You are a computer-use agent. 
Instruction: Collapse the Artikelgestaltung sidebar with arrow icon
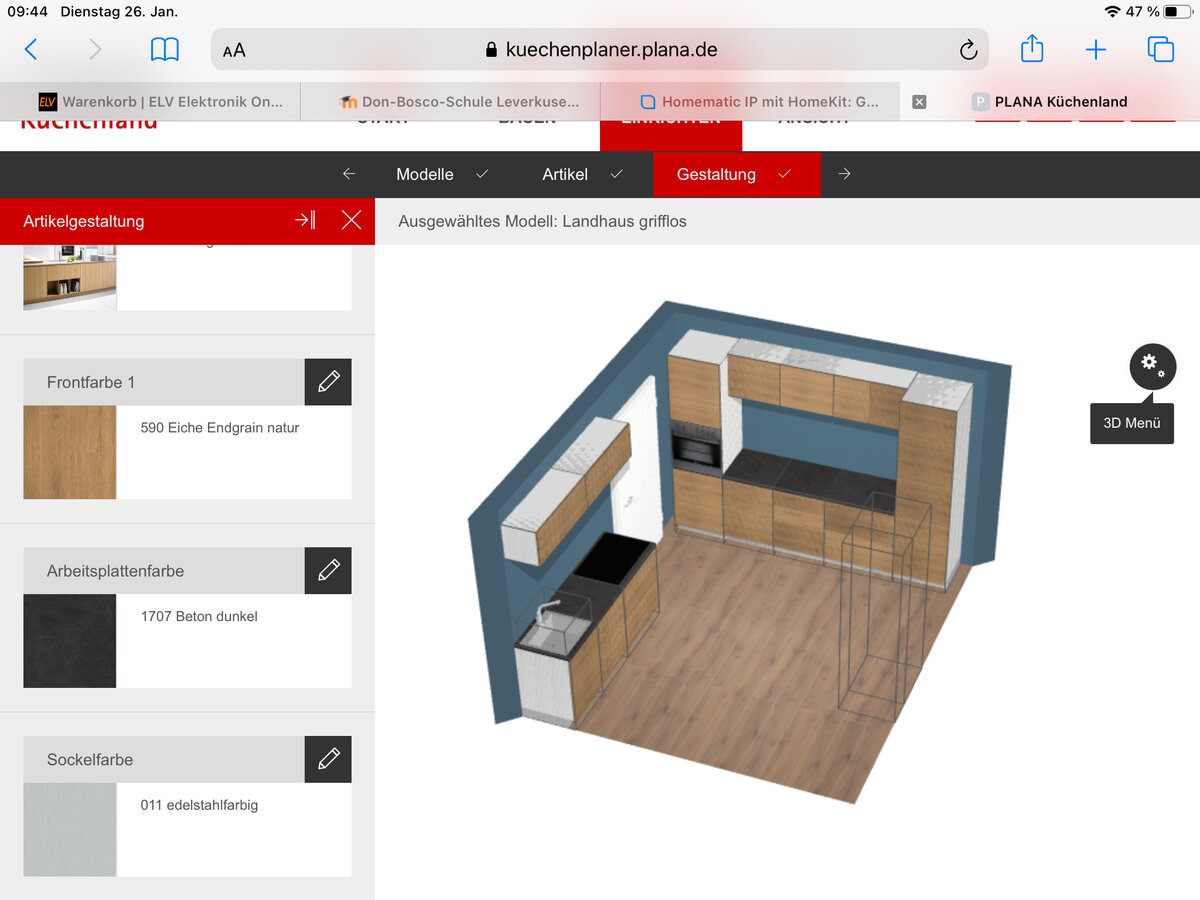tap(305, 221)
